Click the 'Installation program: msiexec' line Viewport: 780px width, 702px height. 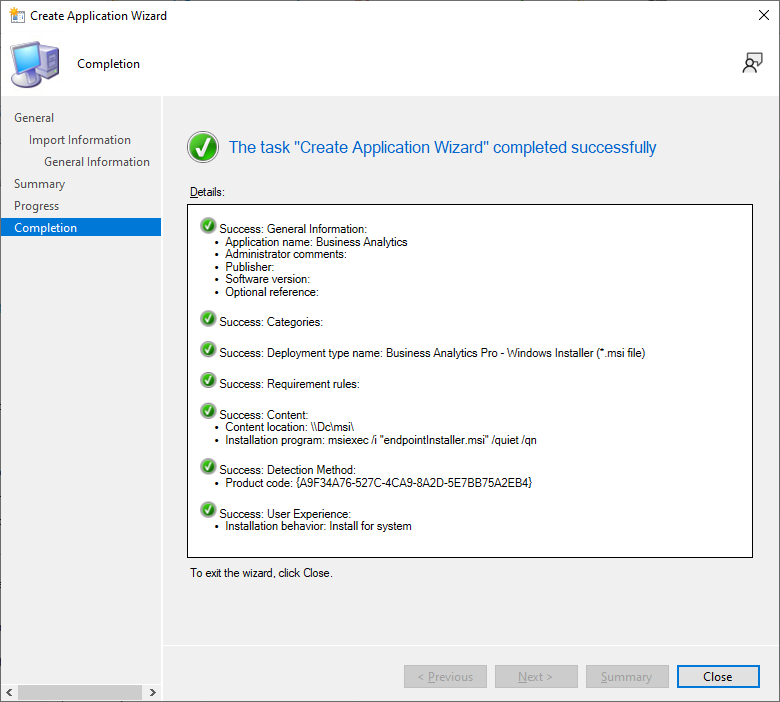pos(381,440)
